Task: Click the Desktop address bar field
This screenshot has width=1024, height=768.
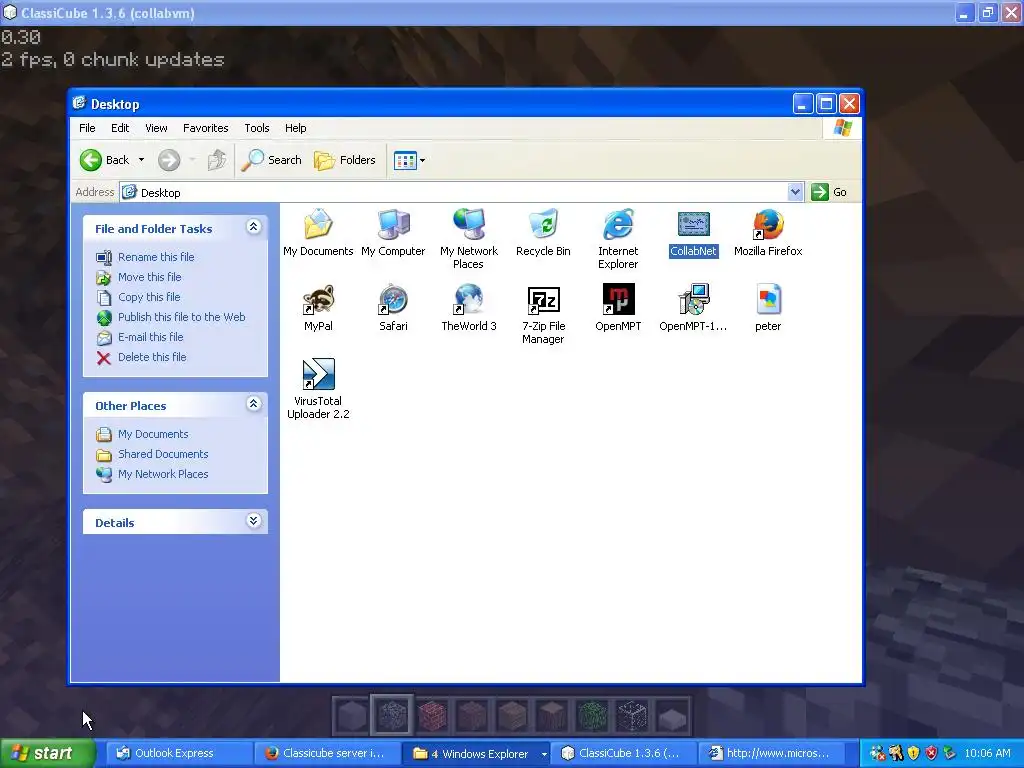Action: [x=461, y=192]
